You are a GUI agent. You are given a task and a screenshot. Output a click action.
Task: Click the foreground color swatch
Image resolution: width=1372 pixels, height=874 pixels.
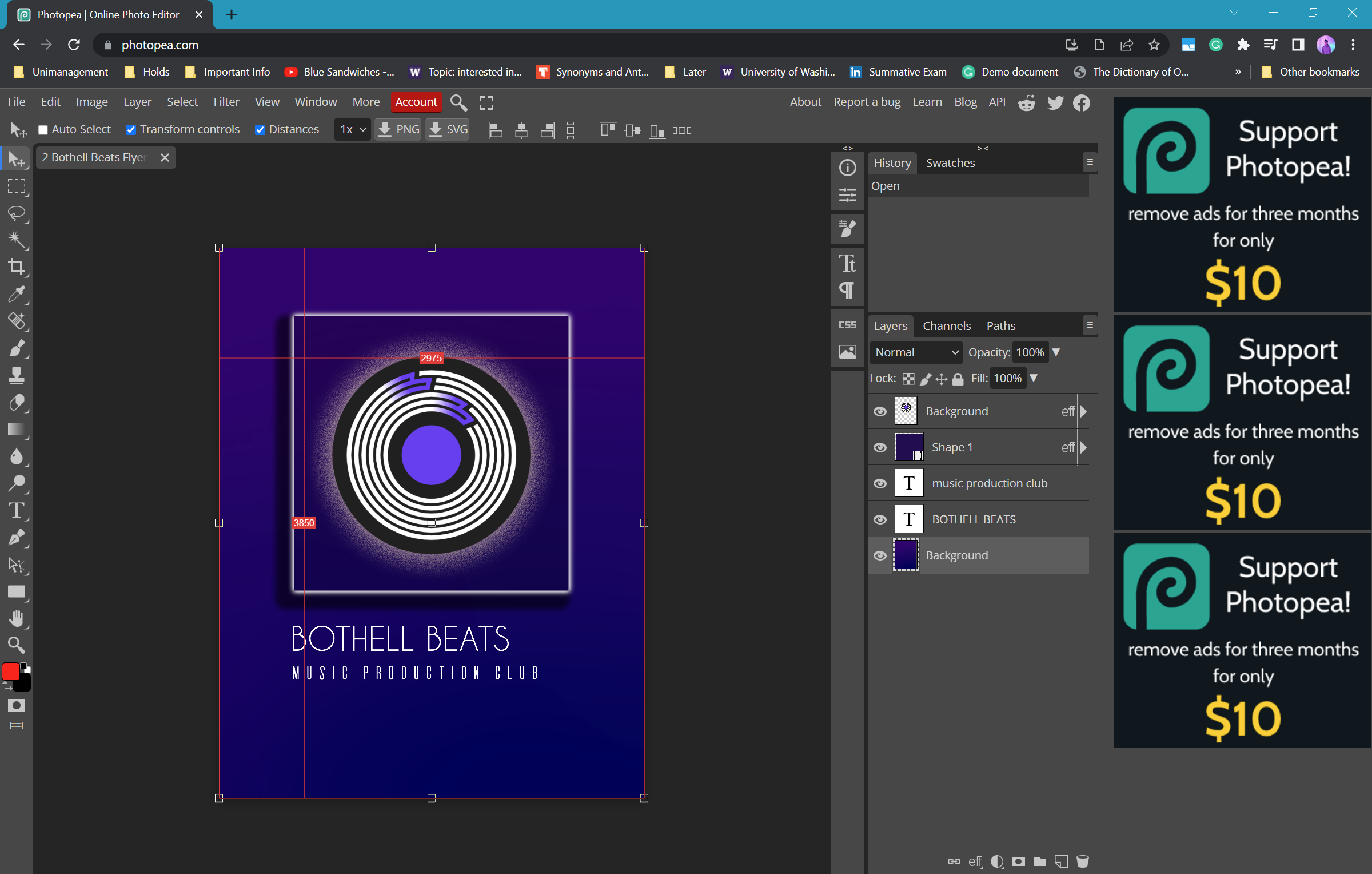11,671
